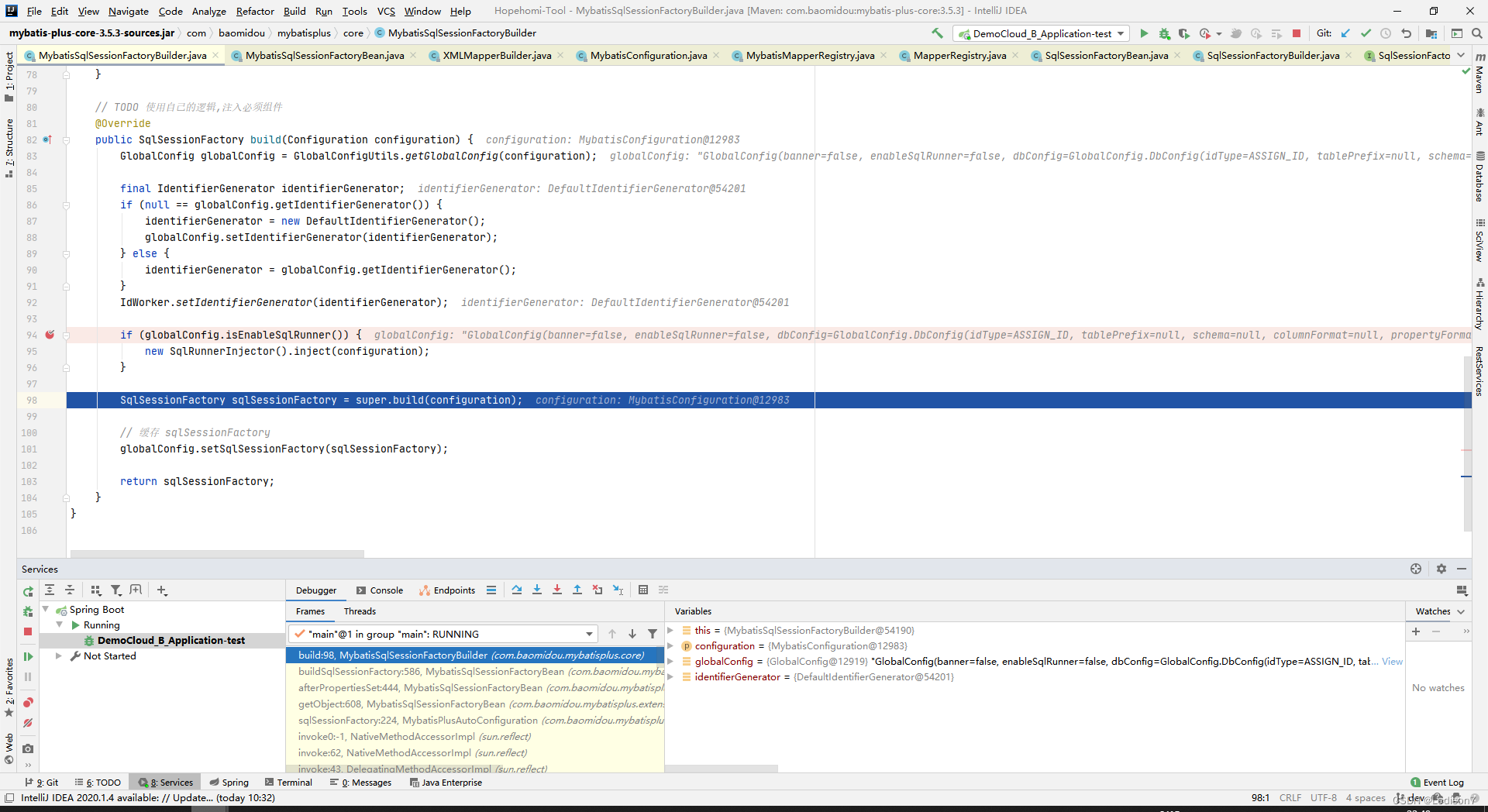Open the Event Log button
The image size is (1488, 812).
(x=1438, y=783)
